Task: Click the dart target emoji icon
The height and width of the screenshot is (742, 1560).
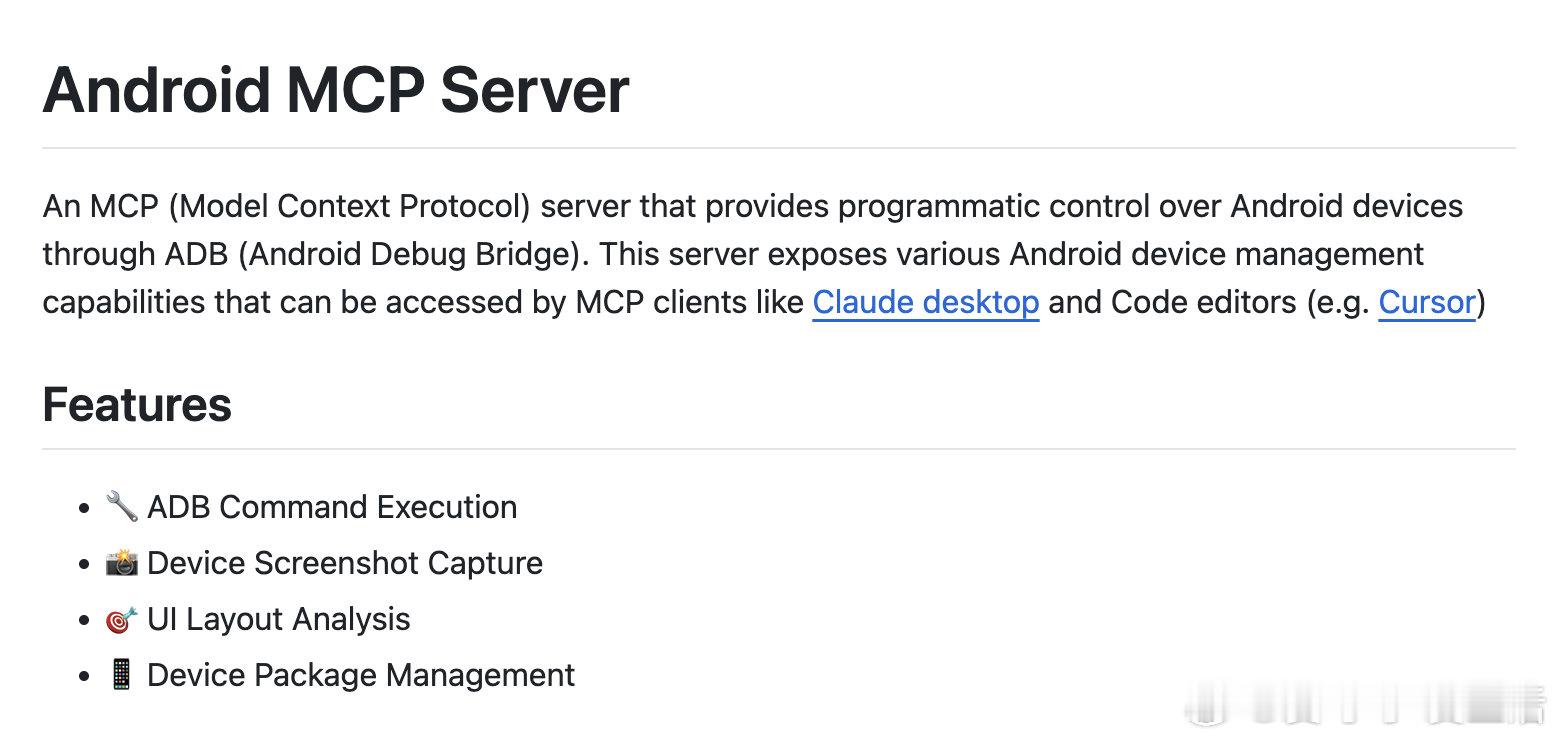Action: 122,619
